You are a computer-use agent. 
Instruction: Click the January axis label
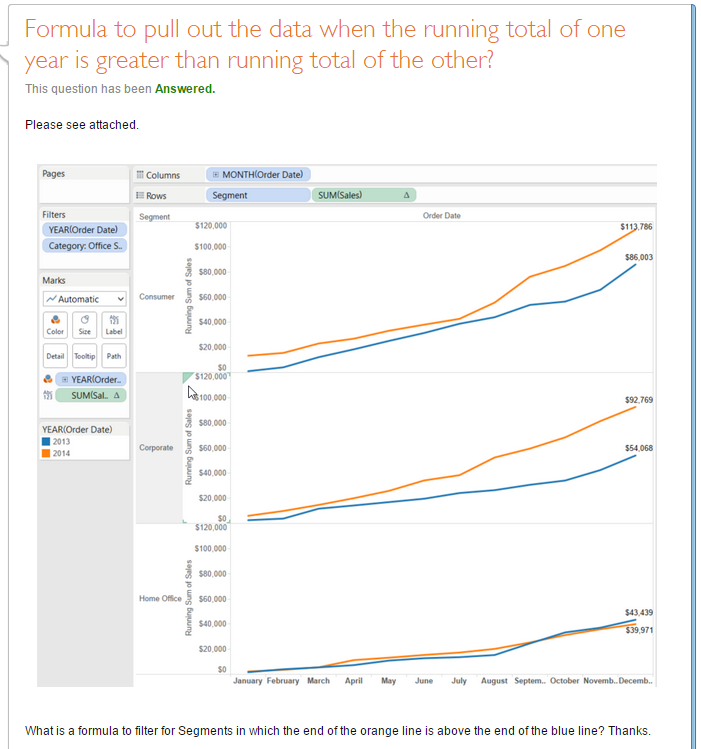tap(247, 681)
